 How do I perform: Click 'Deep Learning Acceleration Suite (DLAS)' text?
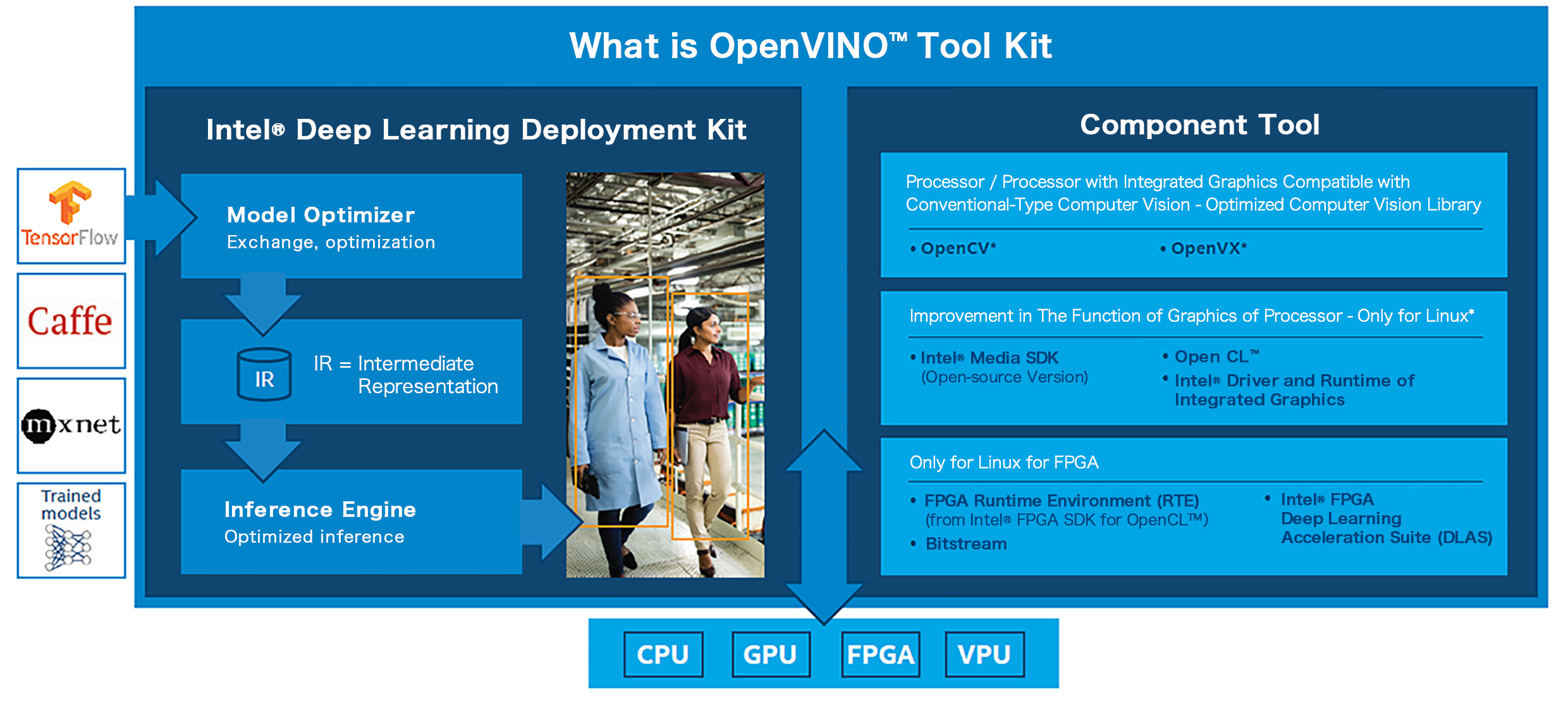coord(1387,528)
